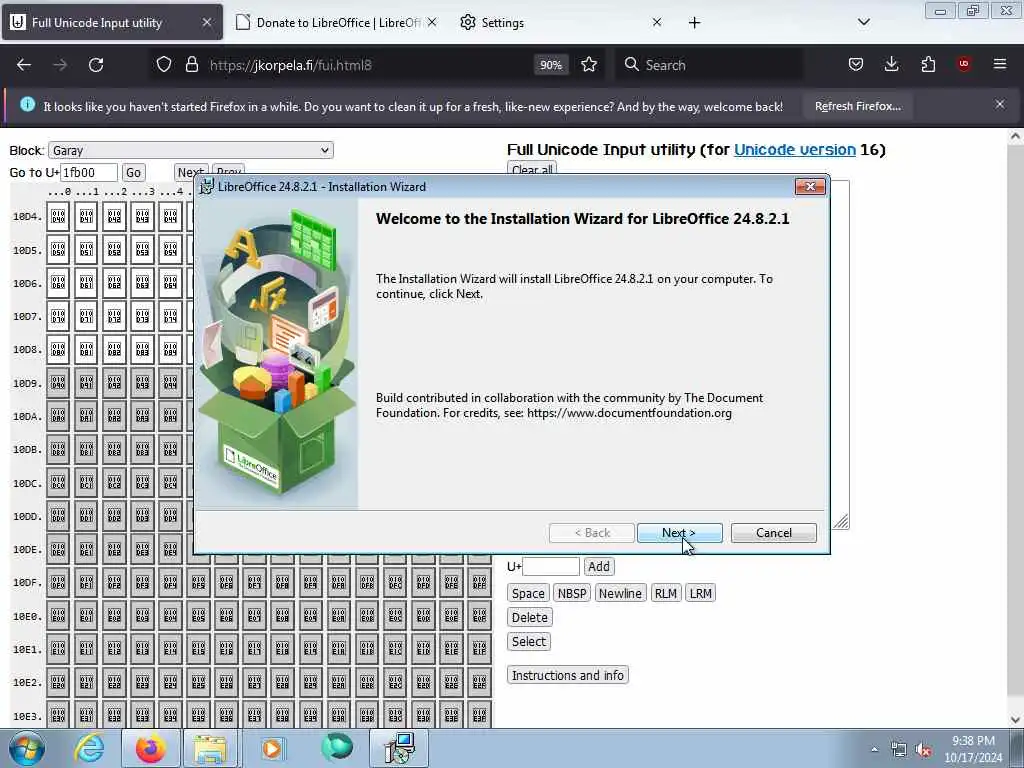Click the U+ code input next to Add
Viewport: 1024px width, 768px height.
[x=551, y=566]
